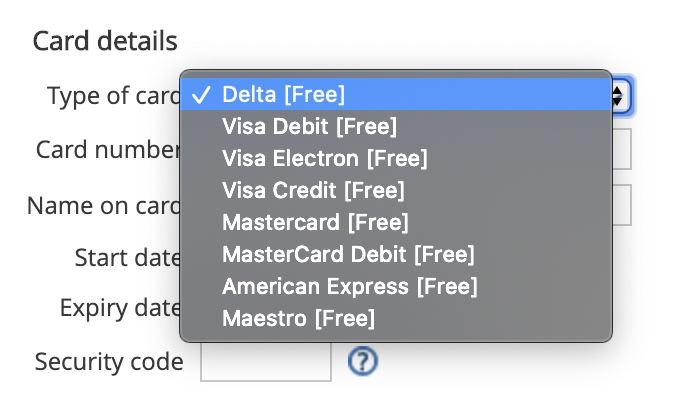Select Visa Credit [Free] option
The image size is (676, 414).
coord(396,190)
